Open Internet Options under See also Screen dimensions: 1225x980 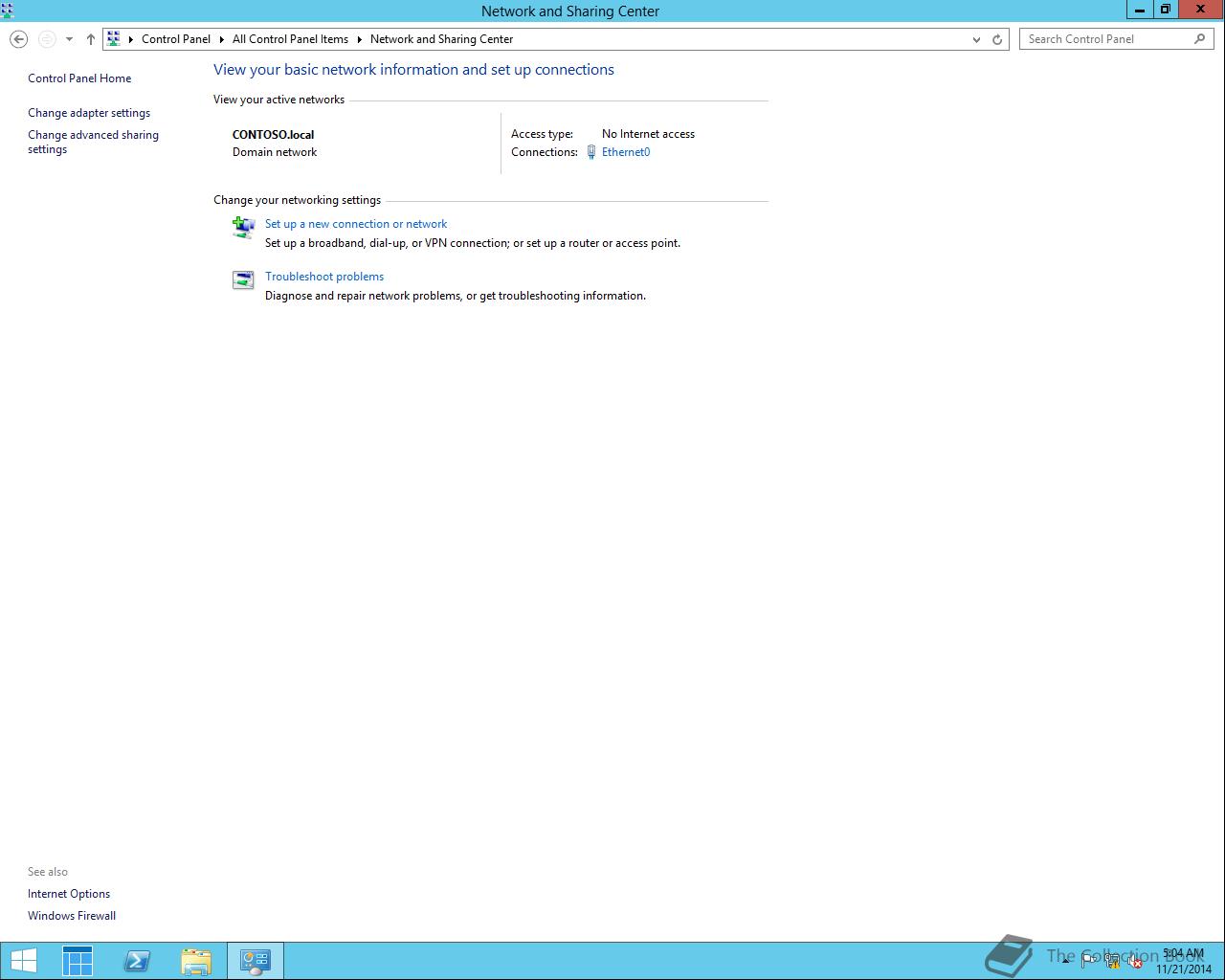69,894
